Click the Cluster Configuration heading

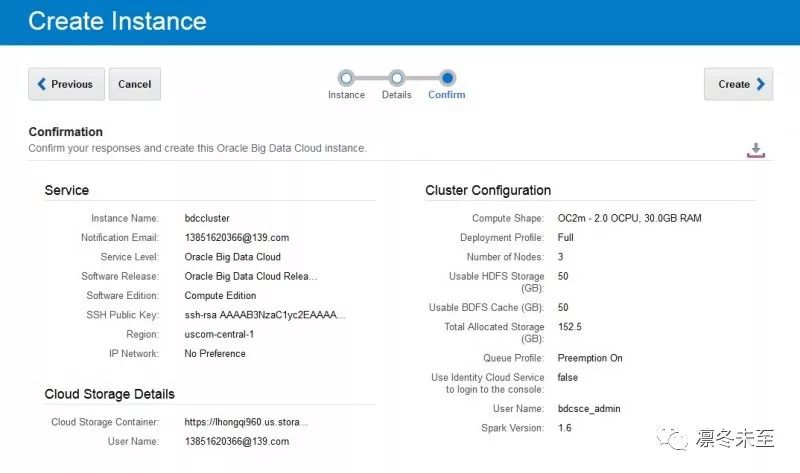tap(488, 190)
